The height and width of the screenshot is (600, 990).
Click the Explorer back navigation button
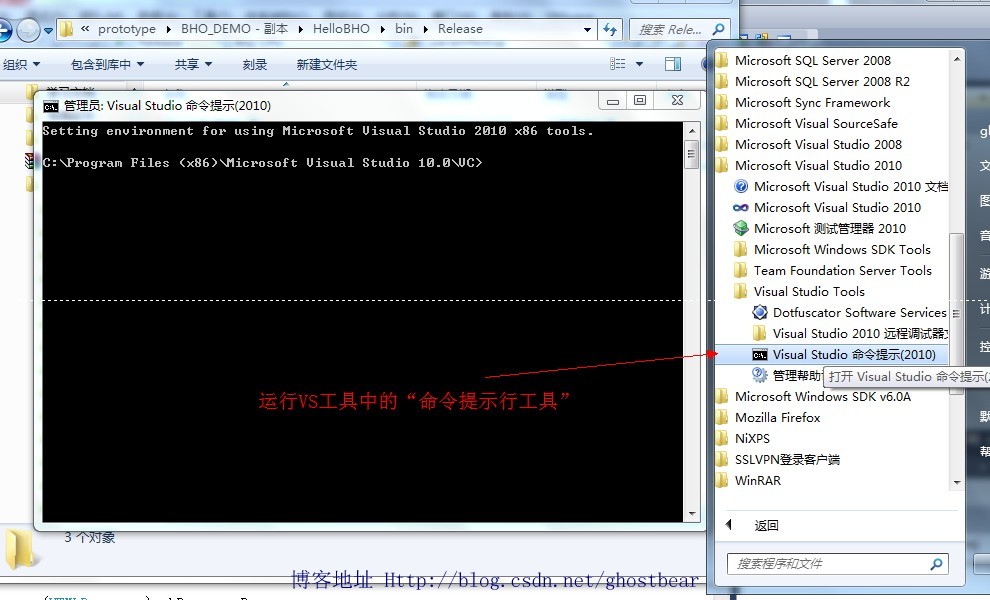point(4,29)
